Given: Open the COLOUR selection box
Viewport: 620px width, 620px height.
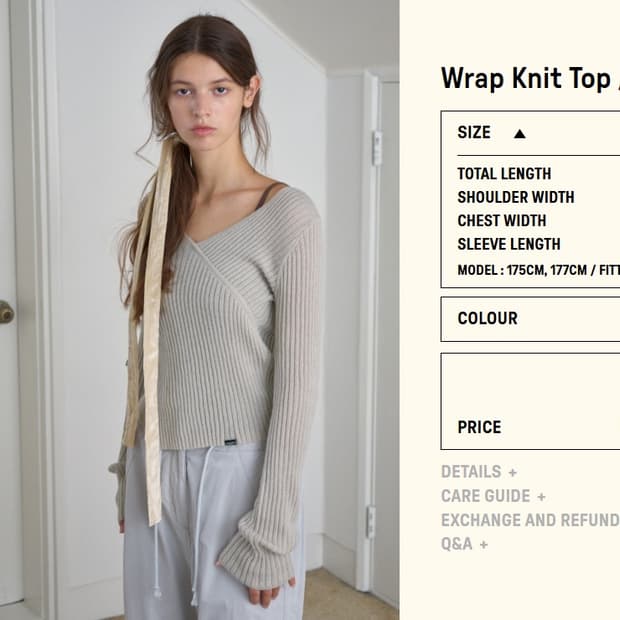Looking at the screenshot, I should (x=530, y=319).
